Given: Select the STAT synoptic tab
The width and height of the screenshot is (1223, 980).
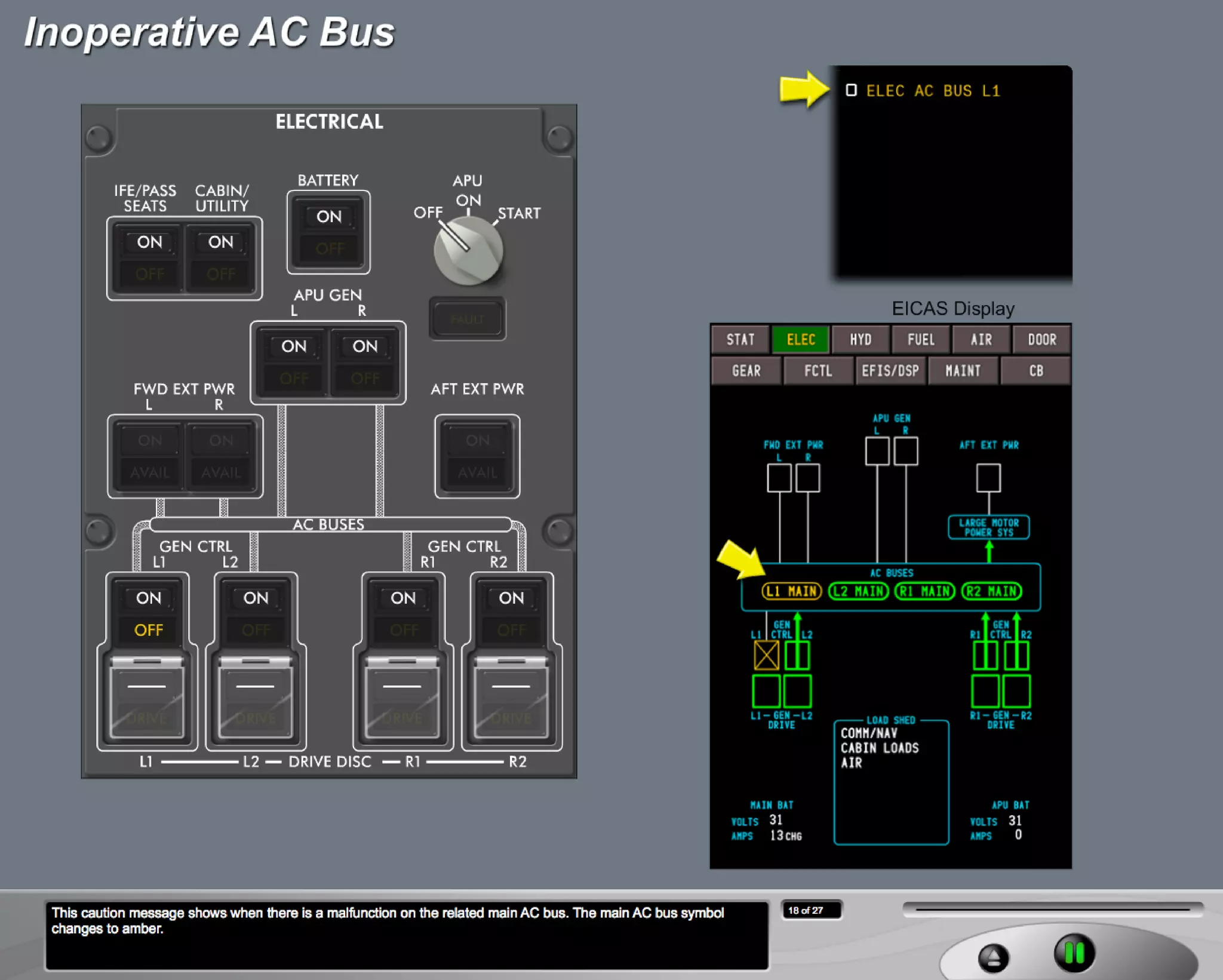Looking at the screenshot, I should coord(740,340).
